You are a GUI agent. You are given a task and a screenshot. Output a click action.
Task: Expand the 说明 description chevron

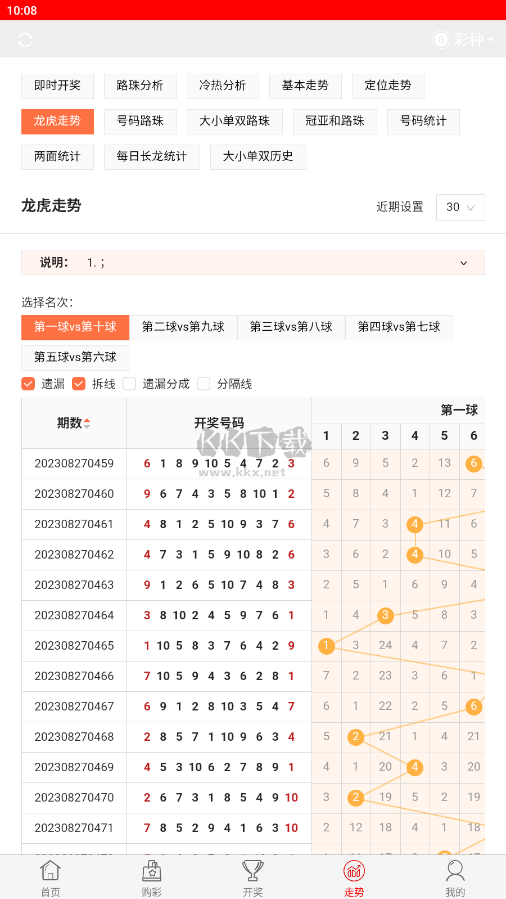coord(464,263)
